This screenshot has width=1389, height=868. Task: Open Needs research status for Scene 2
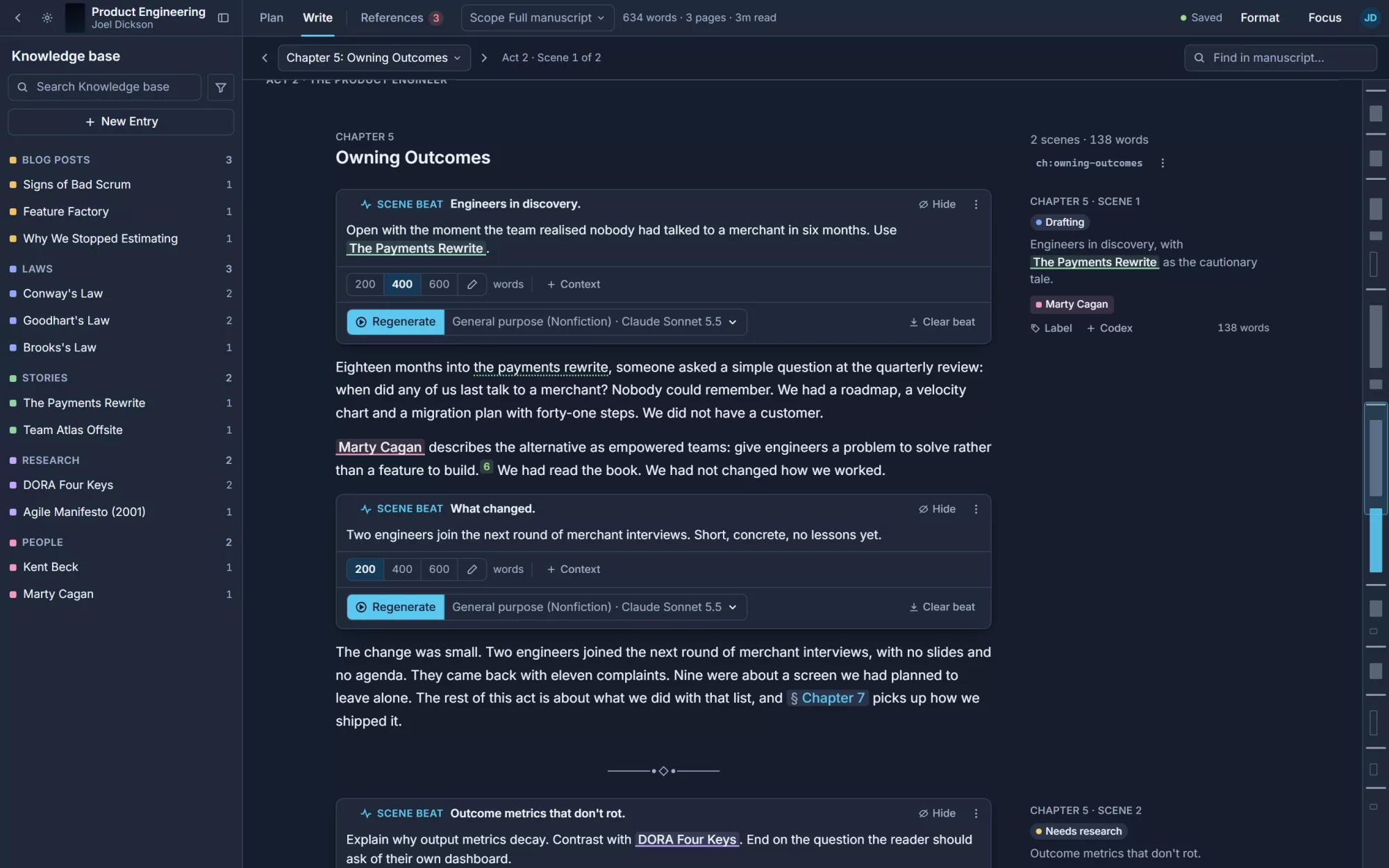click(x=1078, y=831)
